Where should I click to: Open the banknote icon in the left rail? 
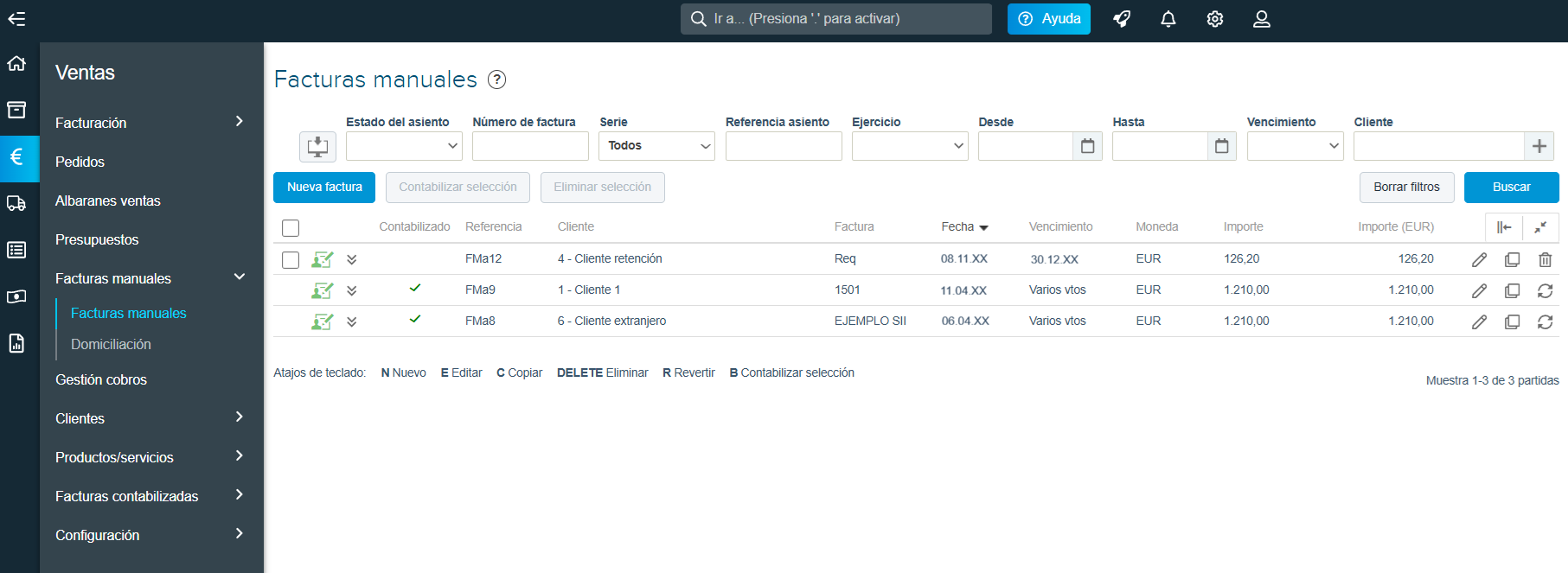tap(16, 296)
